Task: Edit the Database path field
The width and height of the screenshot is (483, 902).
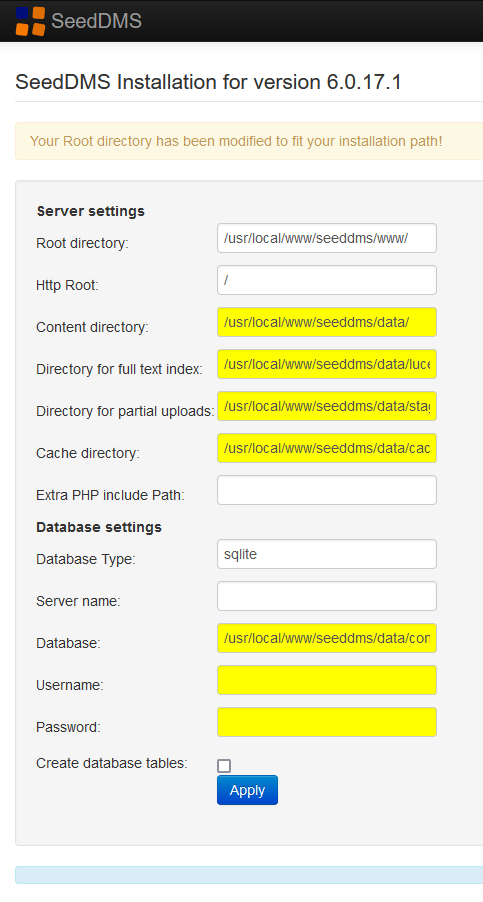Action: [x=327, y=638]
